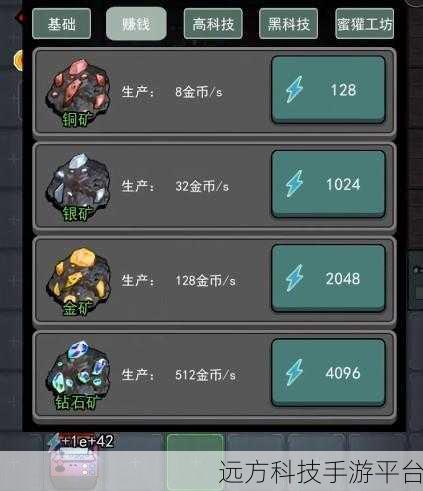Click the lightning bolt icon beside 4096
Screen dimensions: 423x491
[x=295, y=373]
